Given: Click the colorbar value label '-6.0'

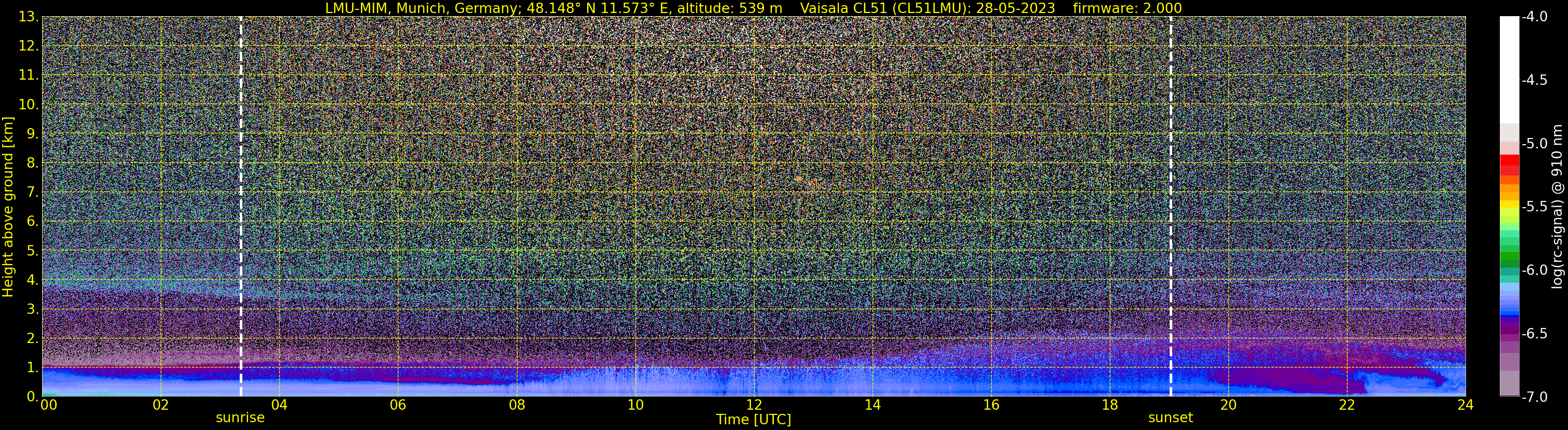Looking at the screenshot, I should pos(1535,270).
